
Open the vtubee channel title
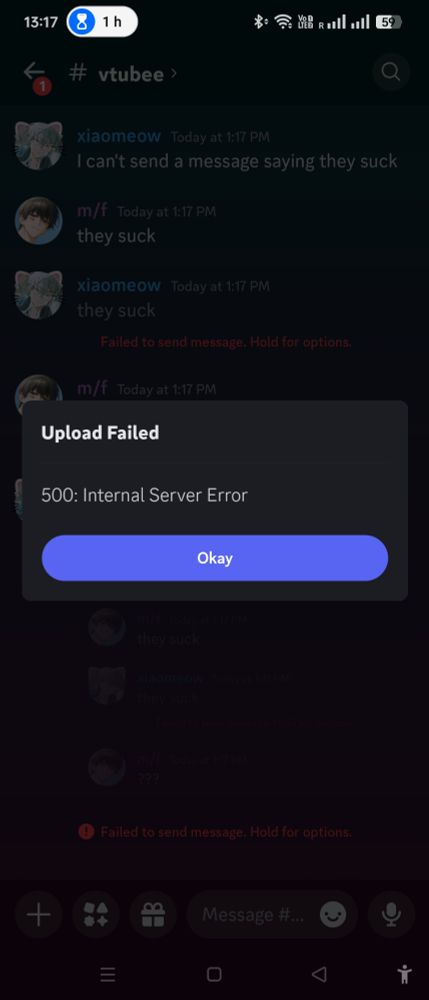(x=131, y=74)
